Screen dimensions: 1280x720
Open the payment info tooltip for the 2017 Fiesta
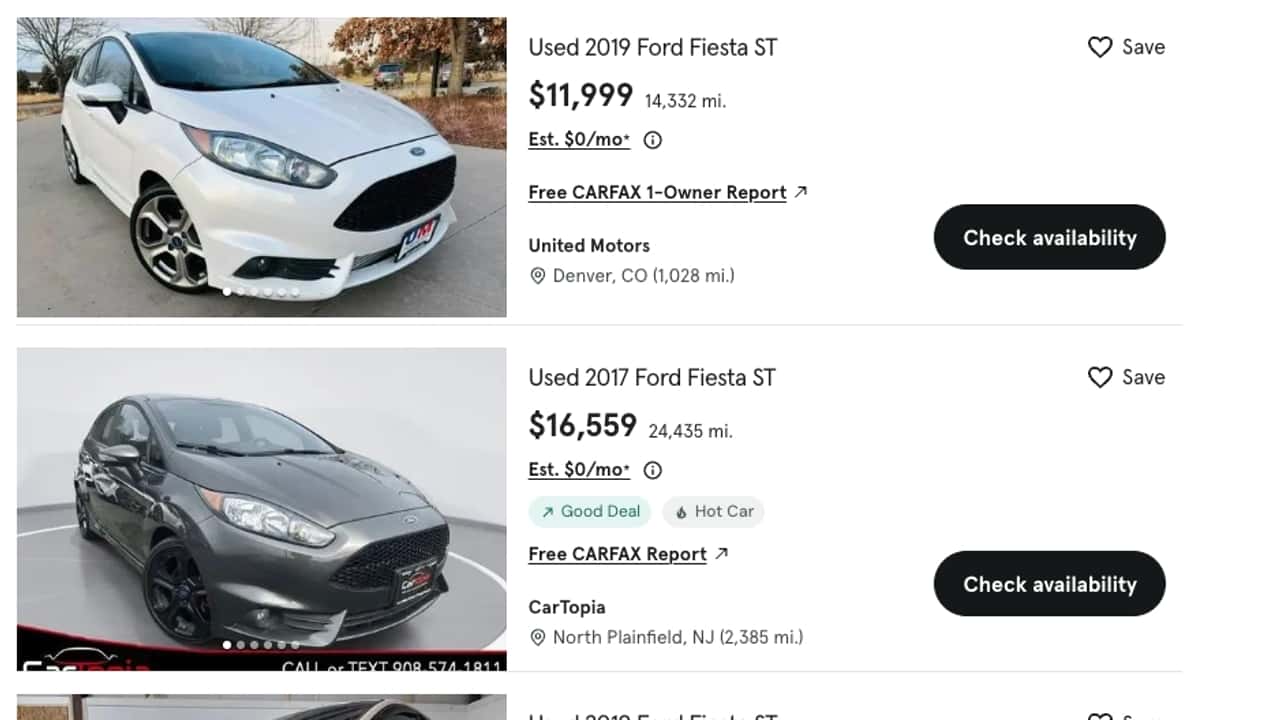pos(652,470)
